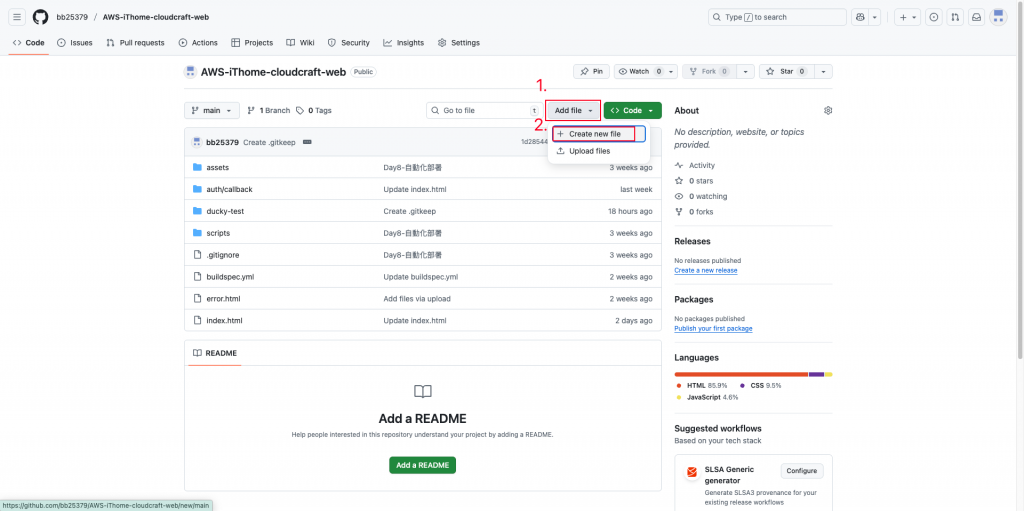Click the green Add a README button

pyautogui.click(x=423, y=465)
